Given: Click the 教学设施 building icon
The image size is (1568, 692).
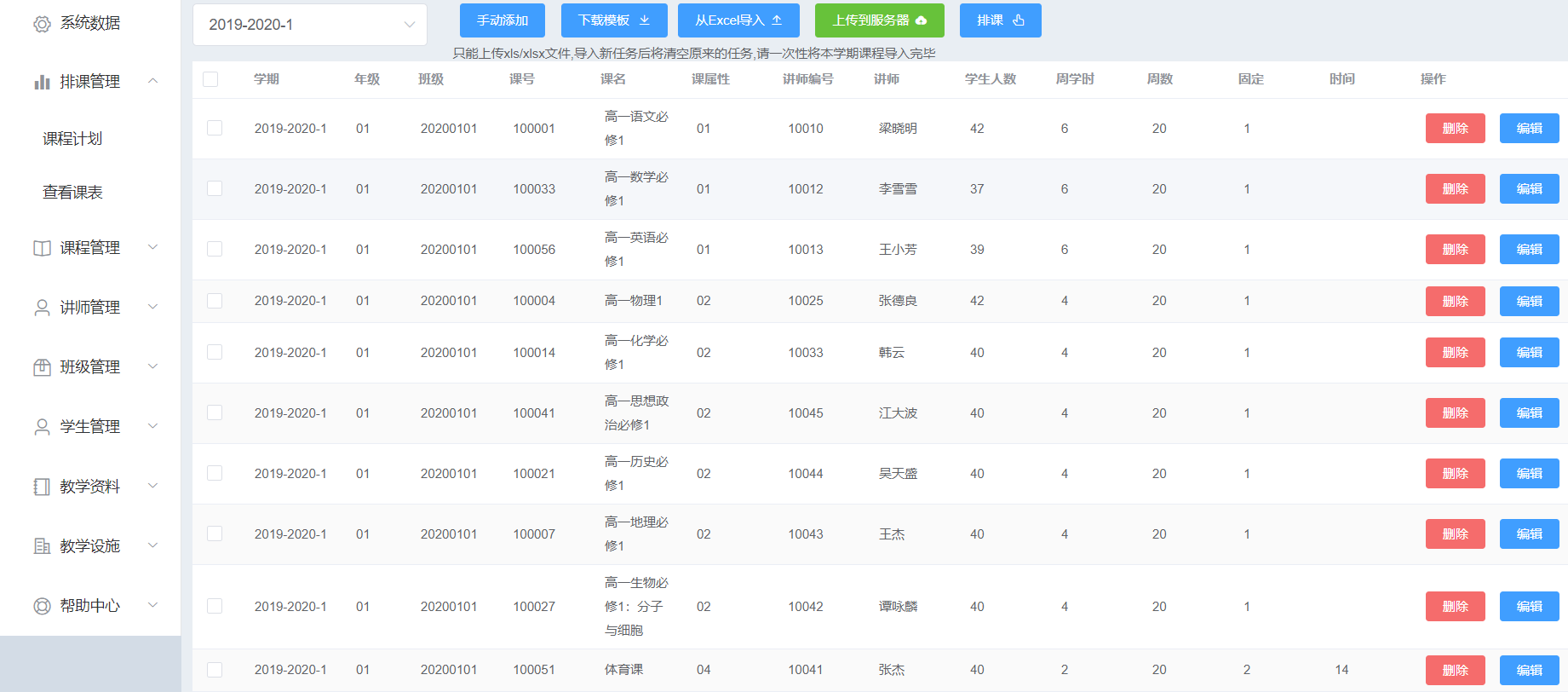Looking at the screenshot, I should pos(42,546).
